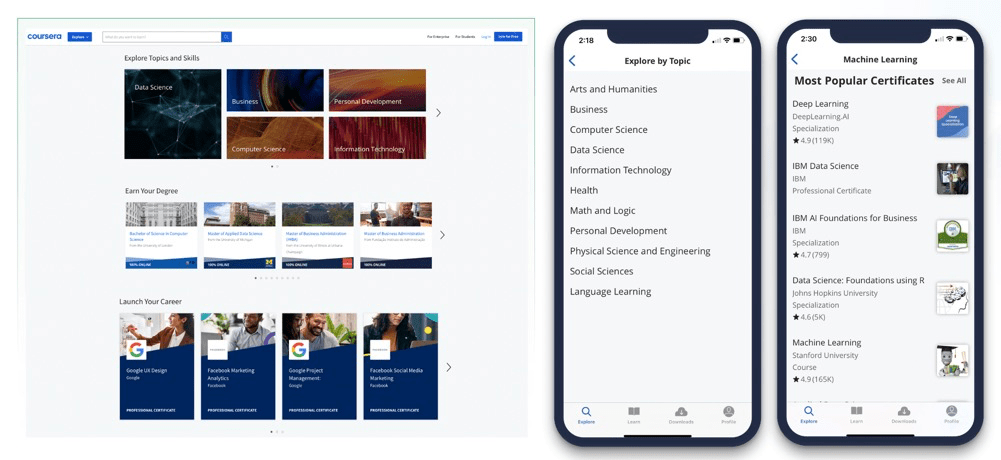This screenshot has width=1001, height=460.
Task: Open the Explore dropdown in the web header
Action: coord(80,37)
